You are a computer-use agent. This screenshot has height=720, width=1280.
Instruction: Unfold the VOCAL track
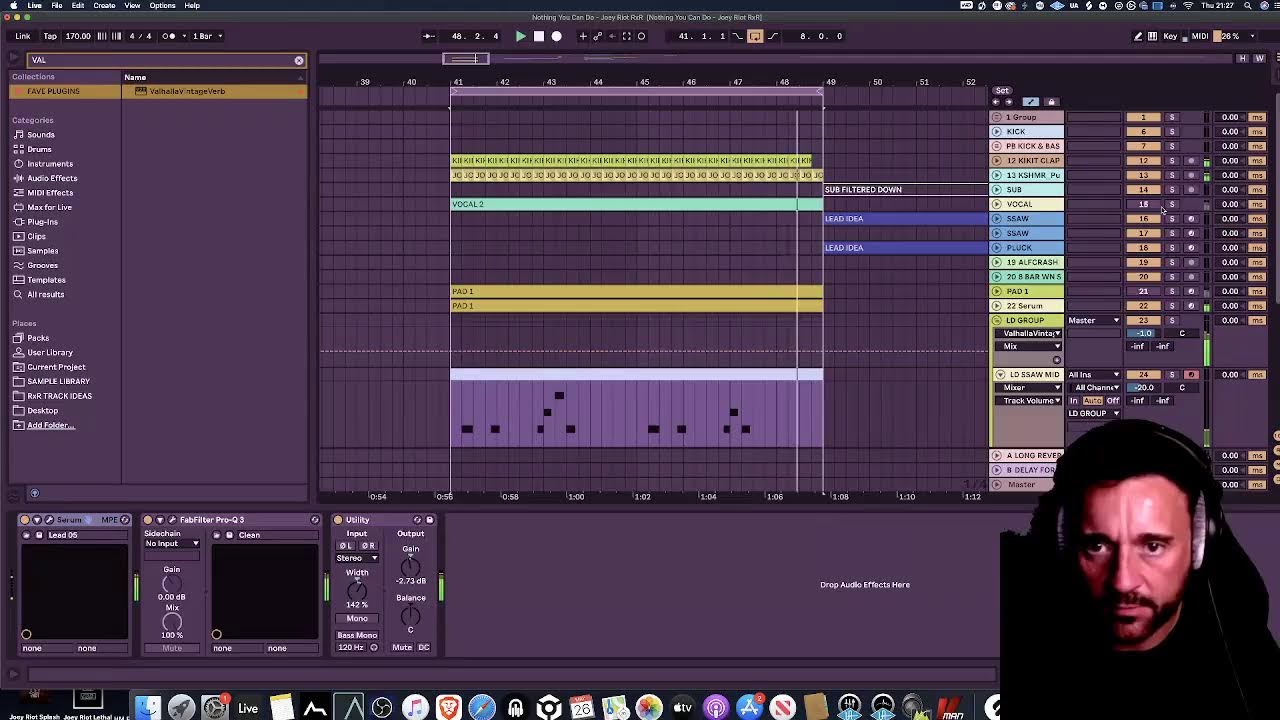pos(996,204)
